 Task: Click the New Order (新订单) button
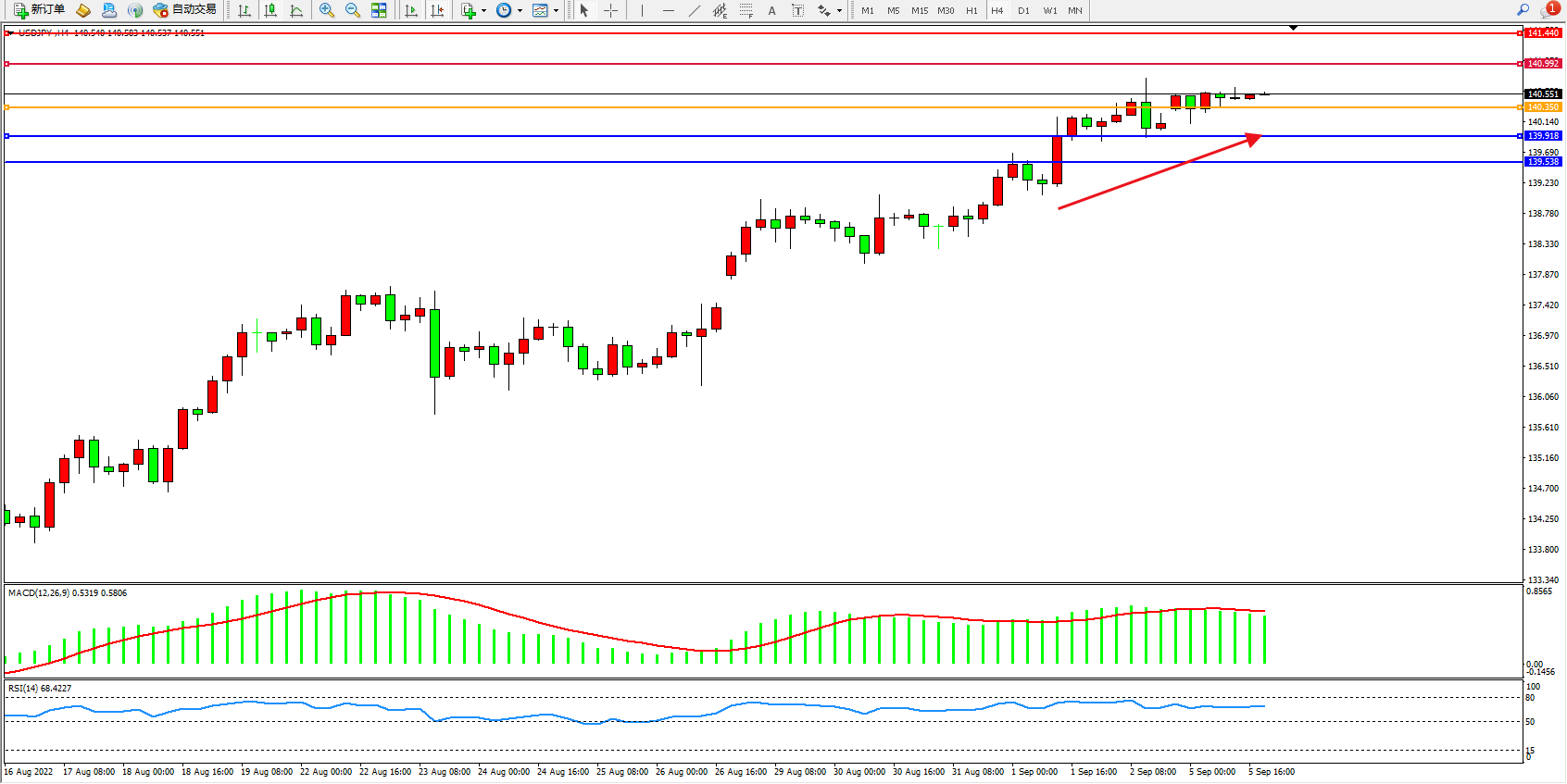pyautogui.click(x=39, y=10)
